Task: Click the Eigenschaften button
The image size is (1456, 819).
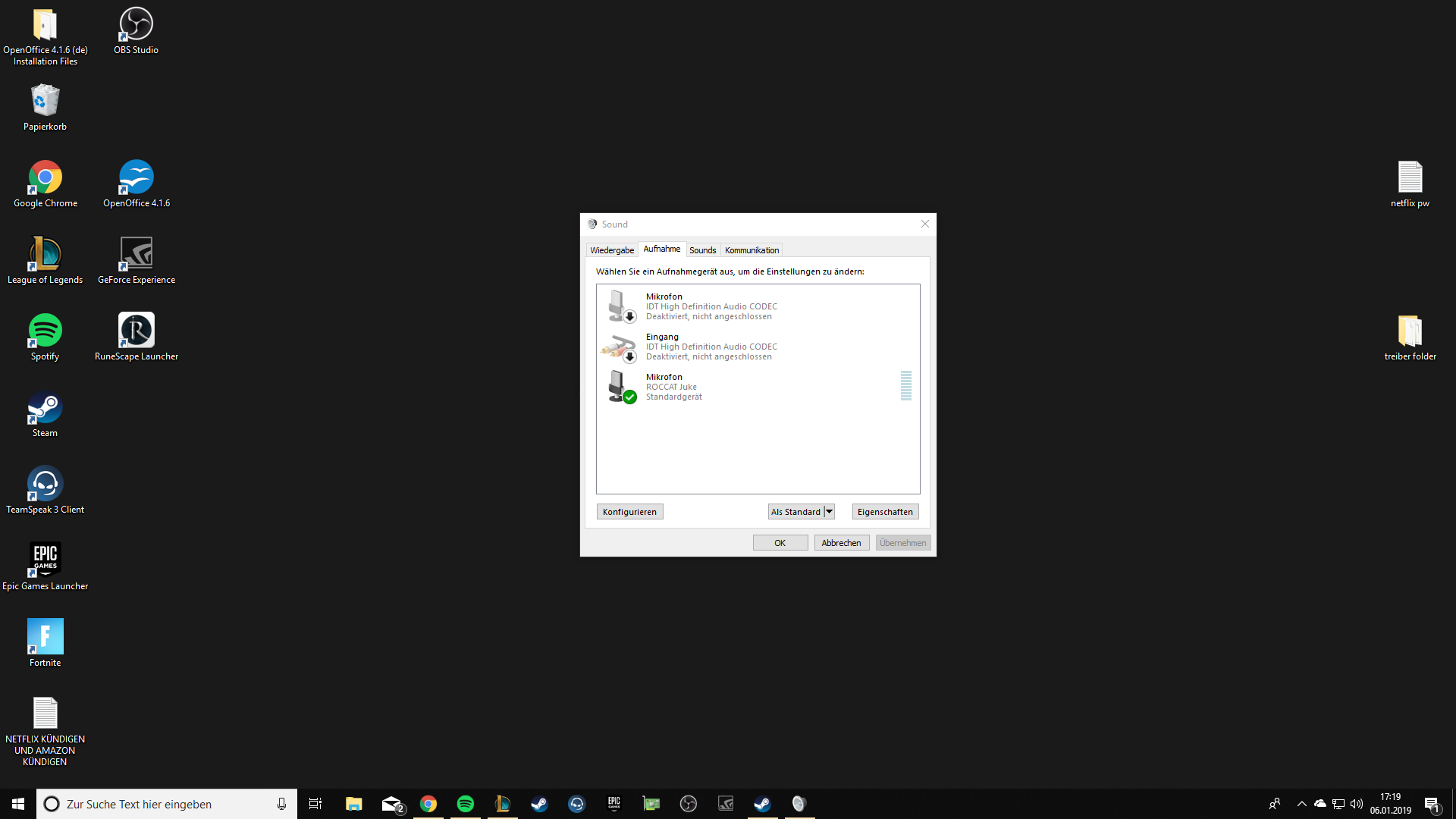Action: coord(885,512)
